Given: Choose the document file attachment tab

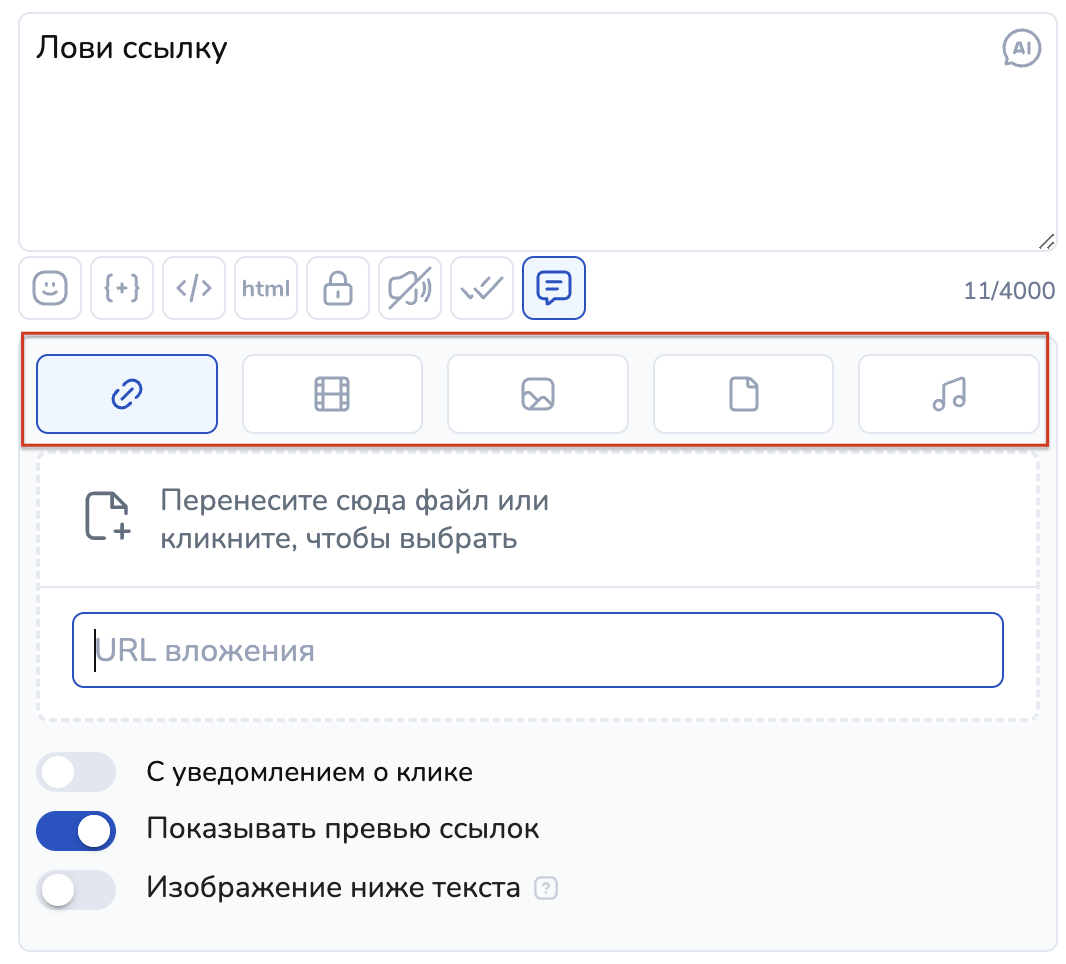Looking at the screenshot, I should 743,394.
